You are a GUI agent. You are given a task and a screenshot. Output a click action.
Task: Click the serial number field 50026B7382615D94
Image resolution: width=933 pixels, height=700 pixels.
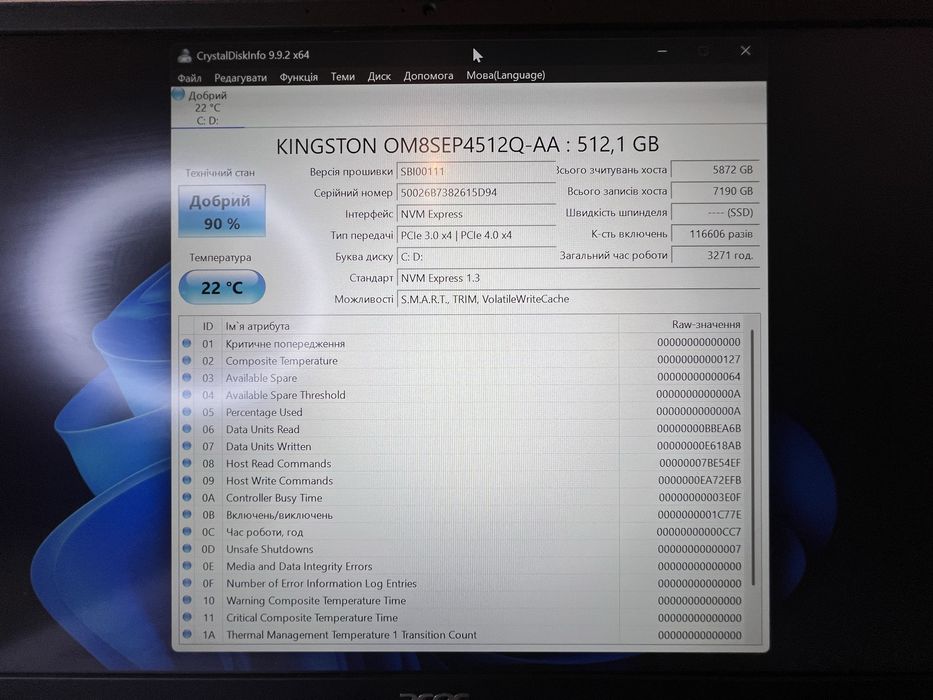(x=476, y=193)
